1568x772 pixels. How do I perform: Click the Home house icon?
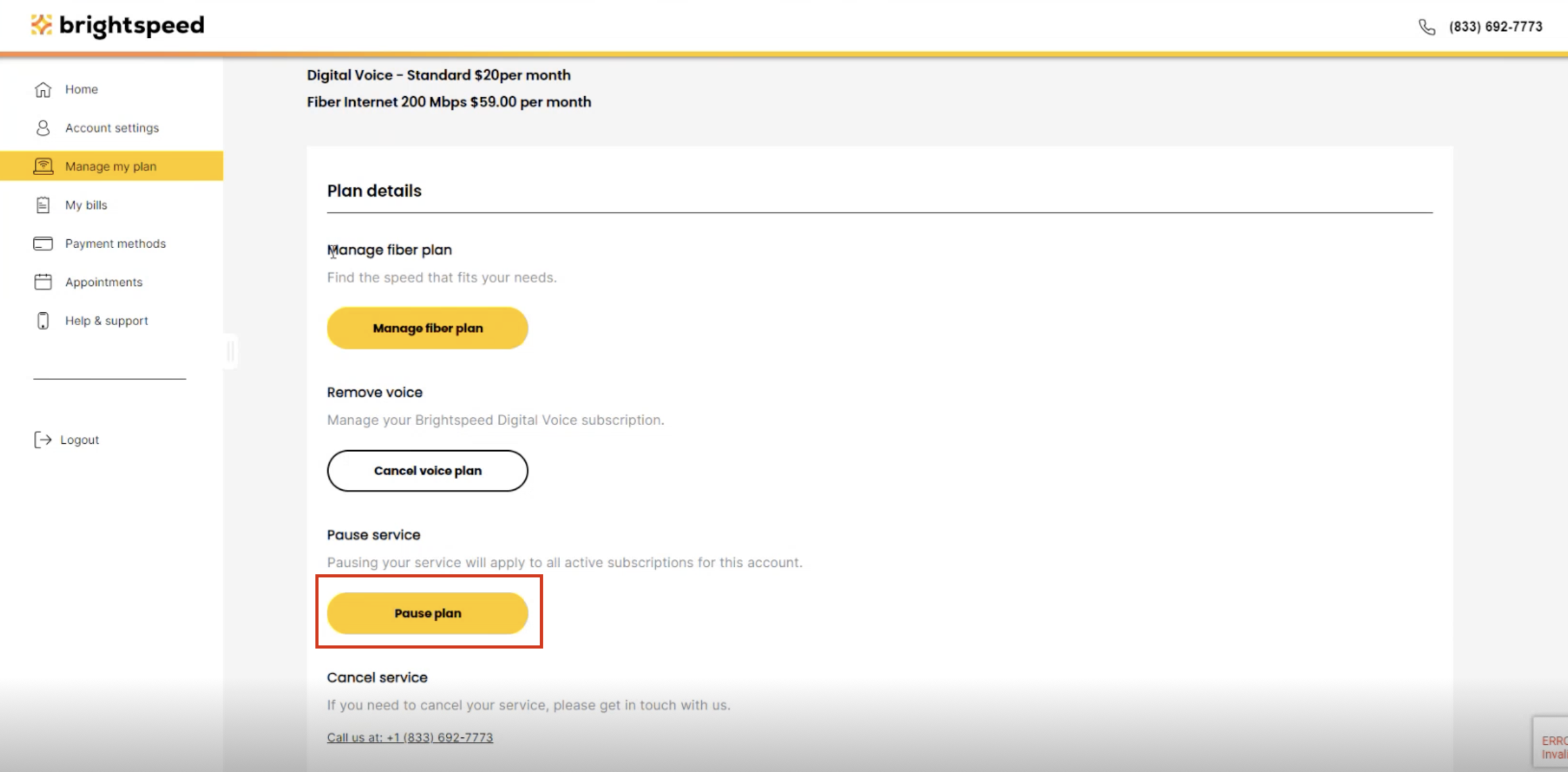coord(43,89)
